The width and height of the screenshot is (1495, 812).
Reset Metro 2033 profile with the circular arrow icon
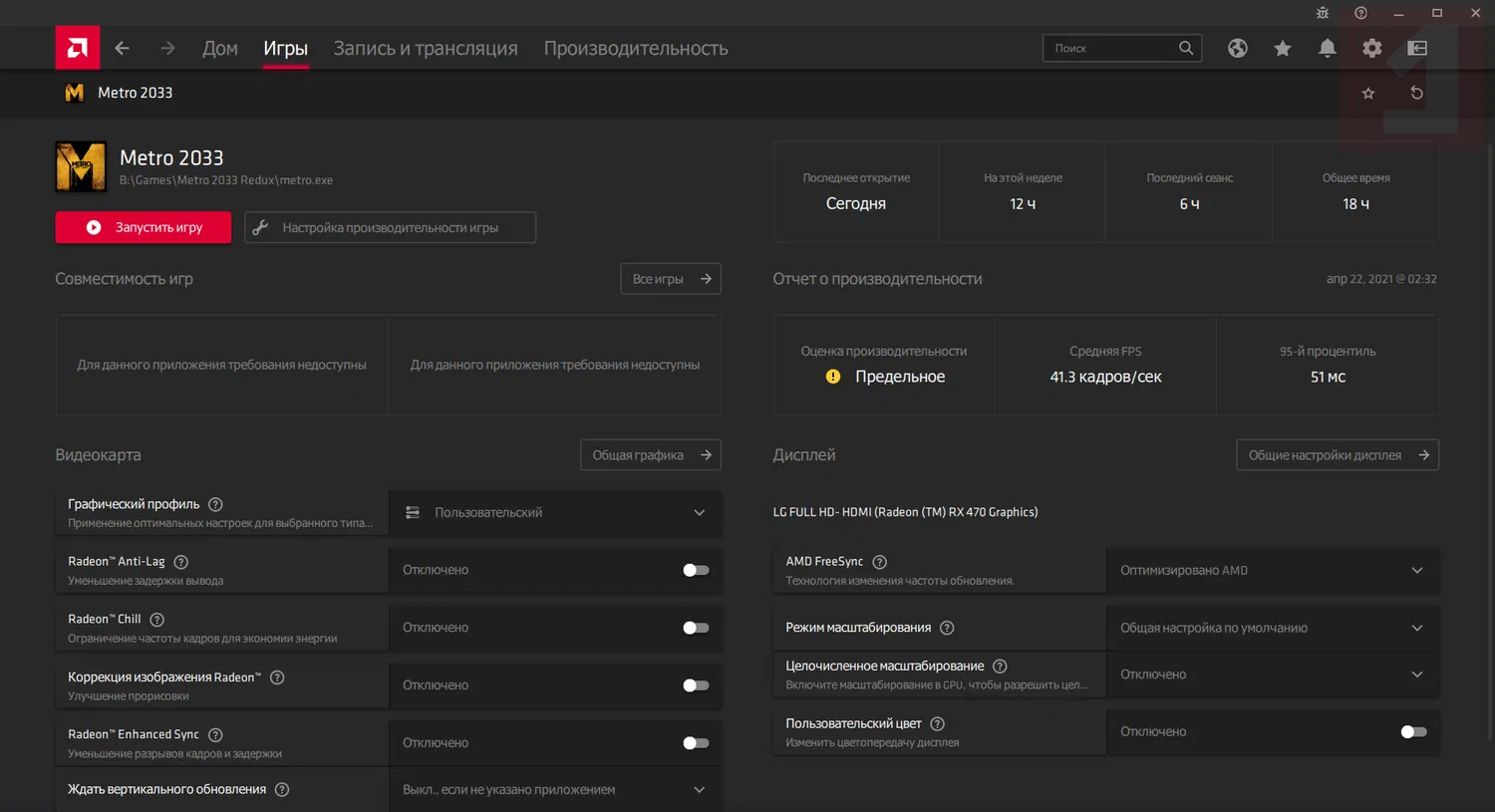(1416, 93)
